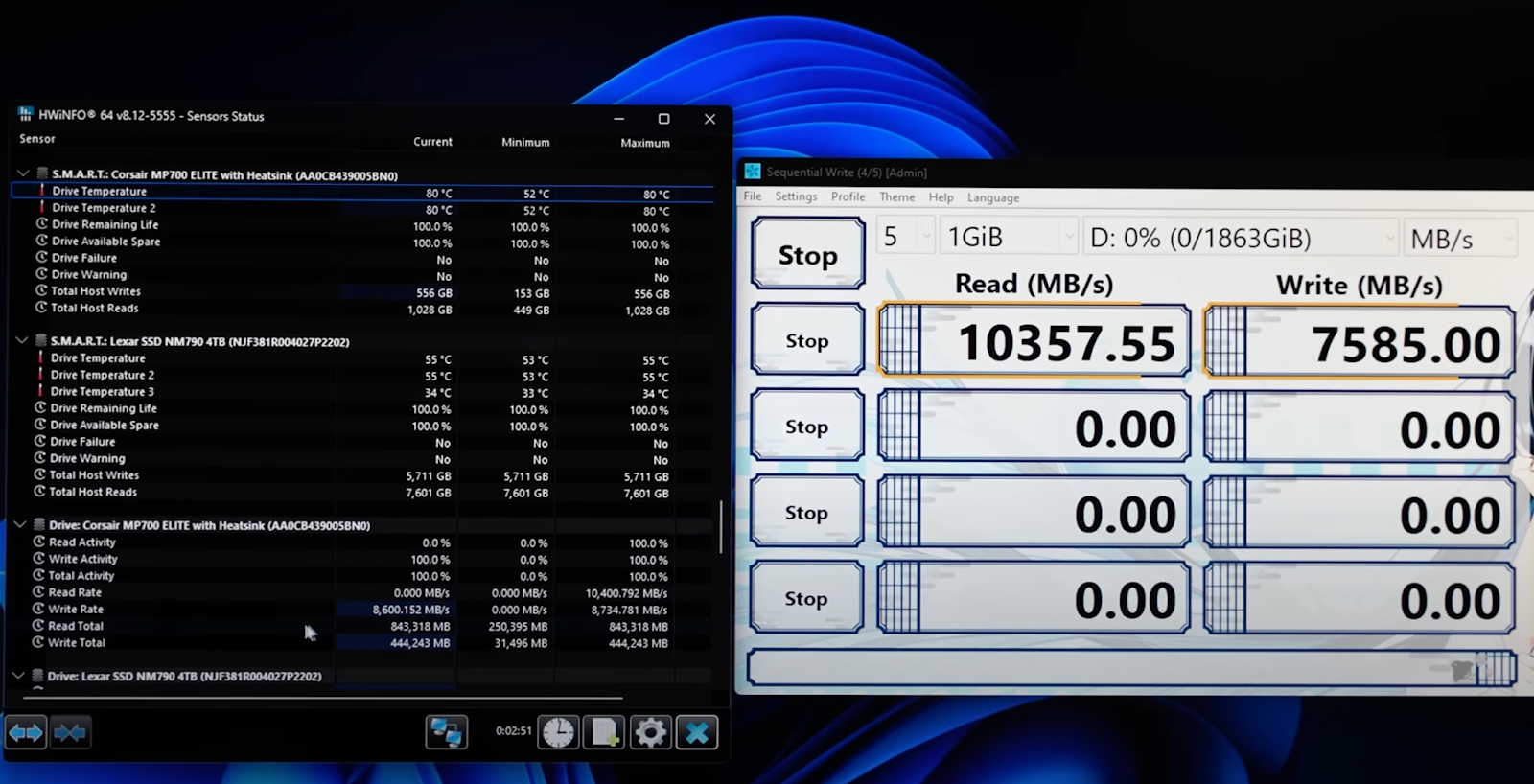Select the Total Host Writes minimum value 153 GB

tap(531, 293)
